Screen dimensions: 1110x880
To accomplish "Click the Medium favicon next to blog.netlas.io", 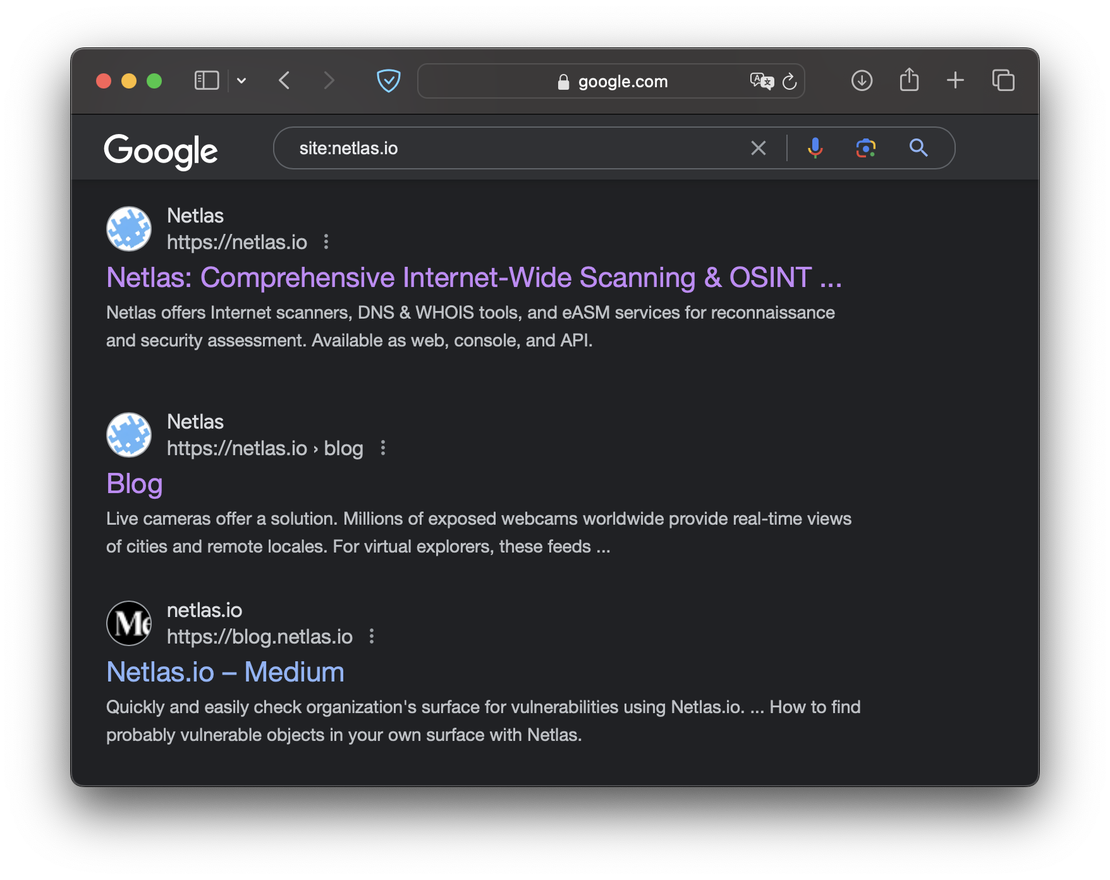I will pyautogui.click(x=129, y=622).
